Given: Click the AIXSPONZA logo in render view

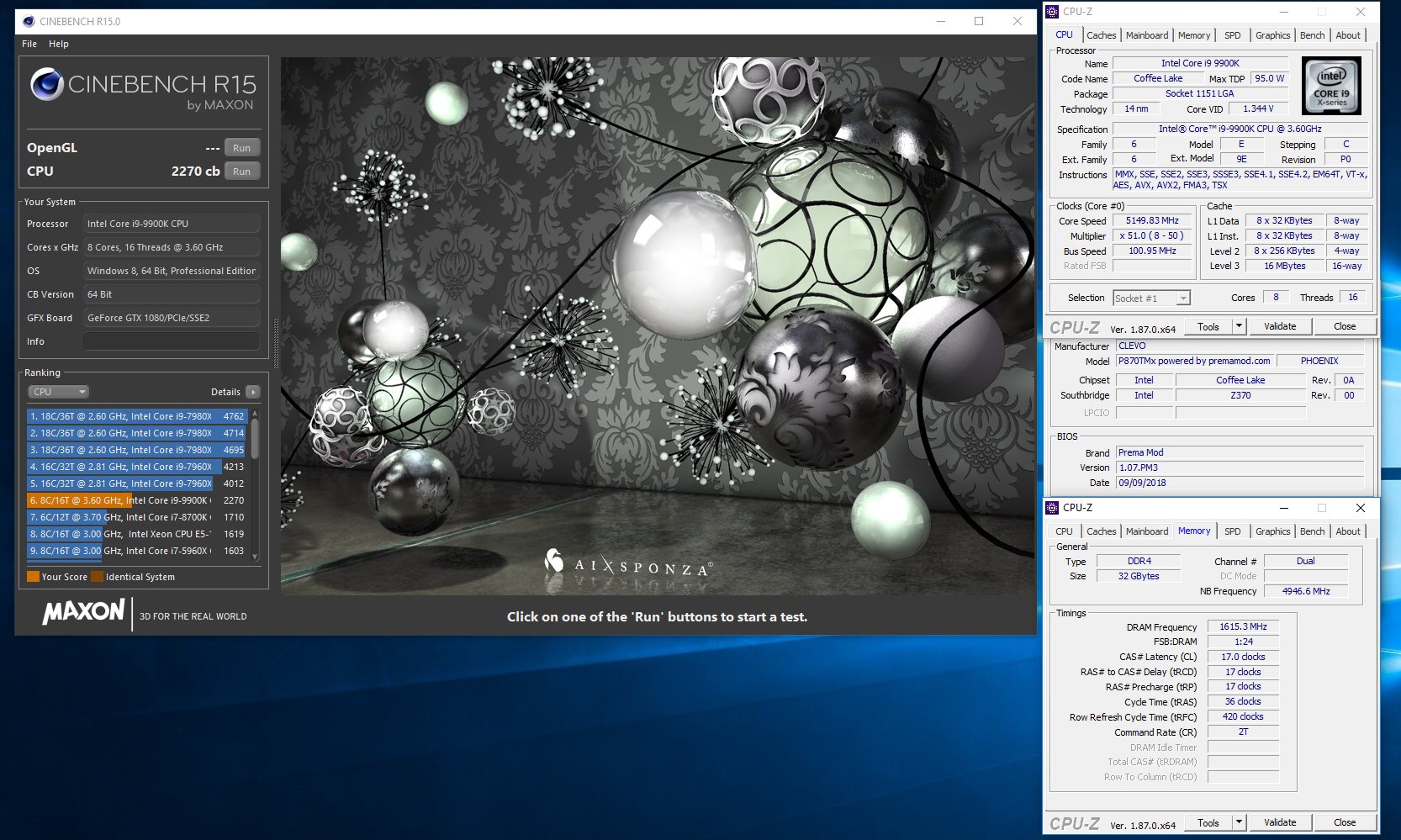Looking at the screenshot, I should click(628, 565).
